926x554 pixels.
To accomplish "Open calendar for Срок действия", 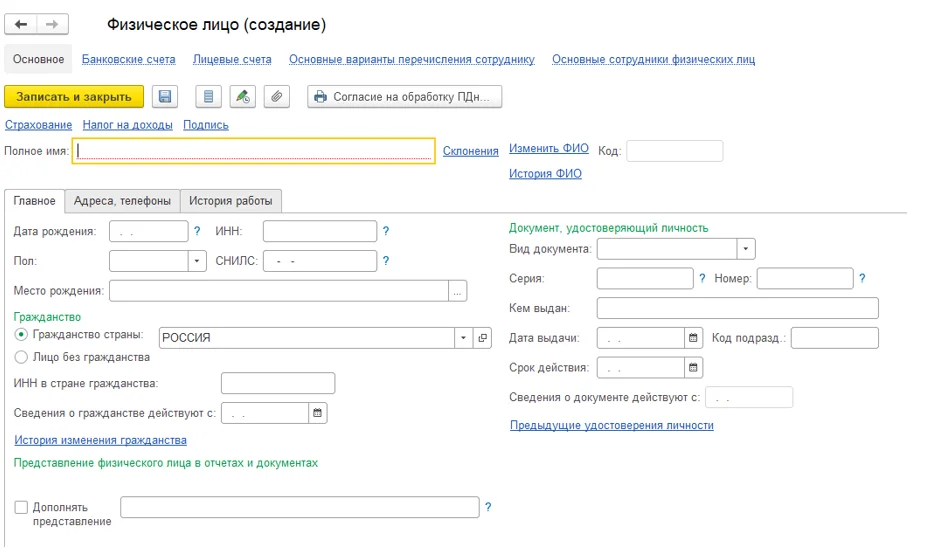I will click(693, 367).
